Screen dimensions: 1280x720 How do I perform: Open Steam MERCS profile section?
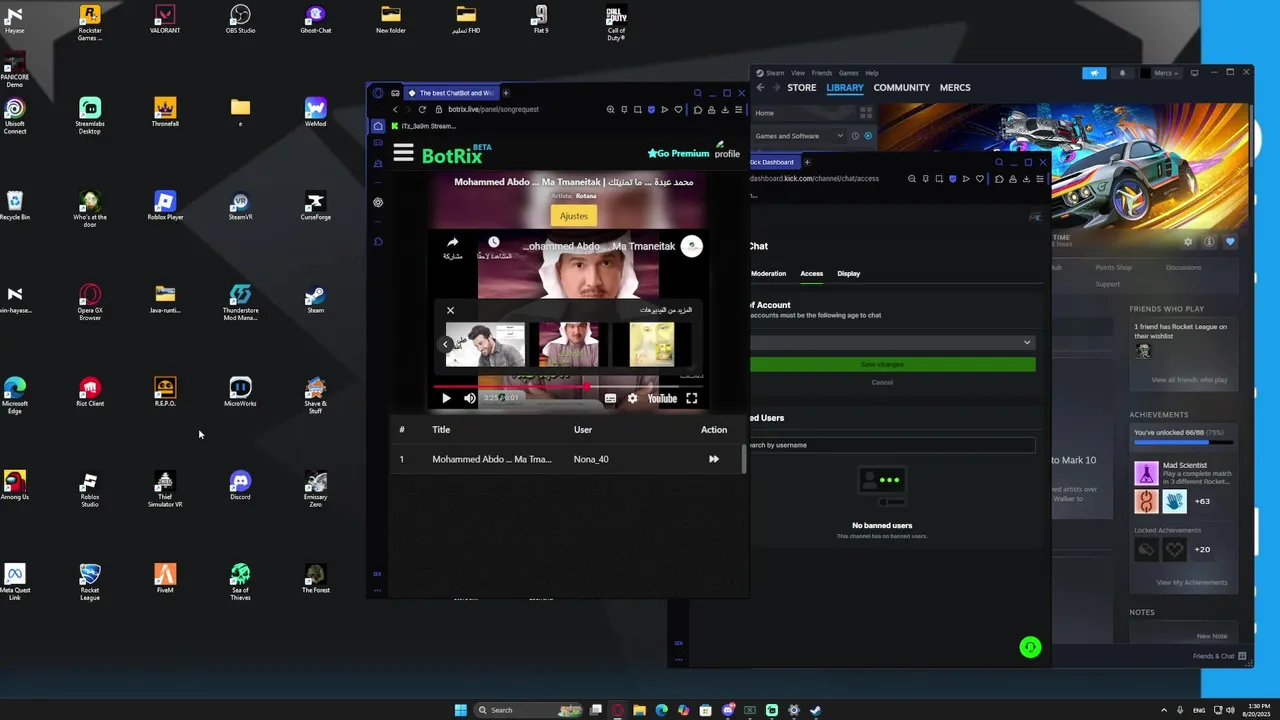tap(955, 88)
